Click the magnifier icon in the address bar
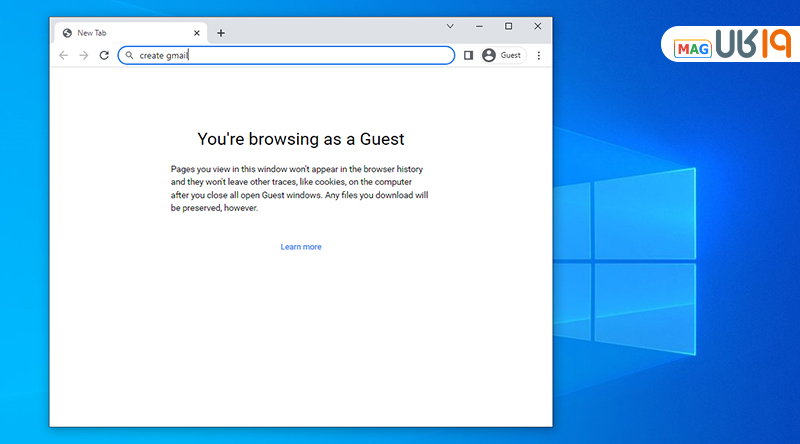The image size is (800, 444). coord(130,56)
